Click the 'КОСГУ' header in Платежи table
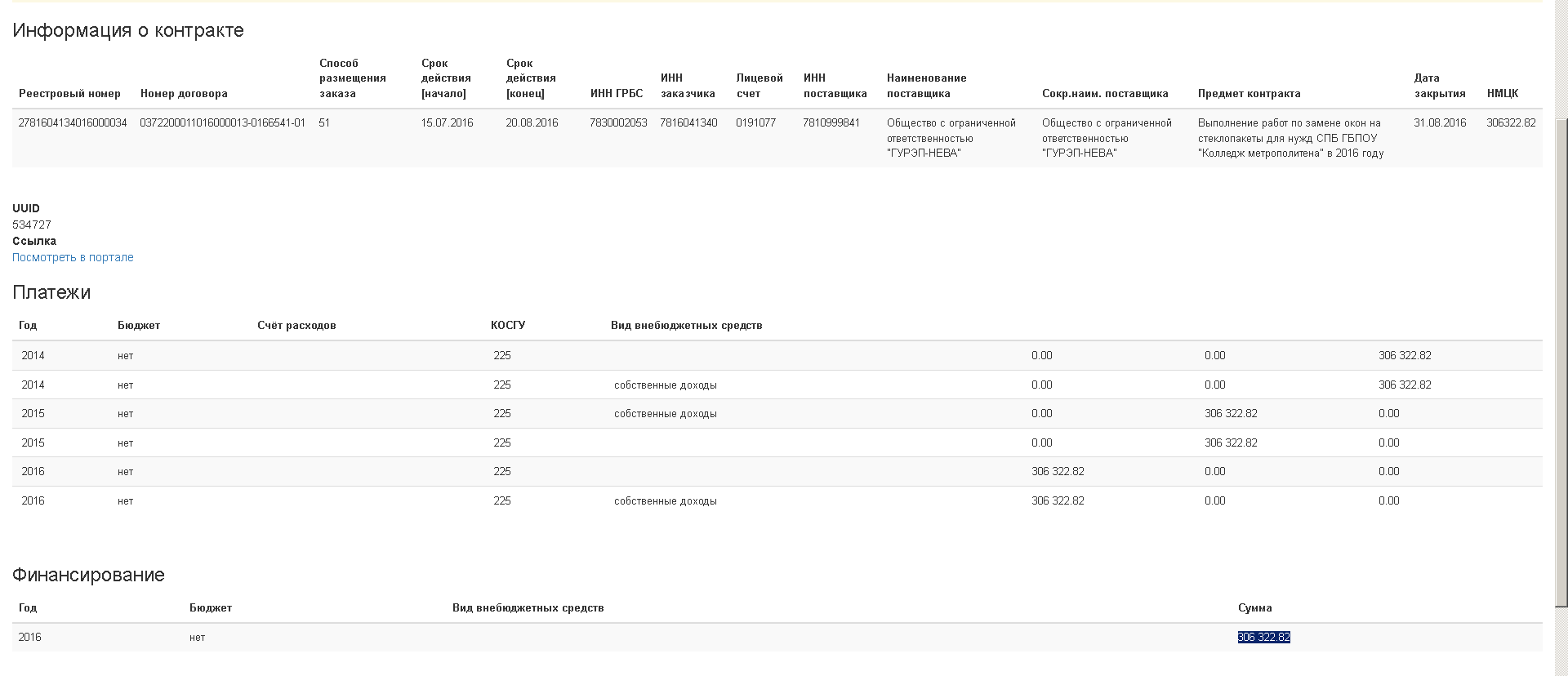Viewport: 1568px width, 676px height. [x=507, y=326]
